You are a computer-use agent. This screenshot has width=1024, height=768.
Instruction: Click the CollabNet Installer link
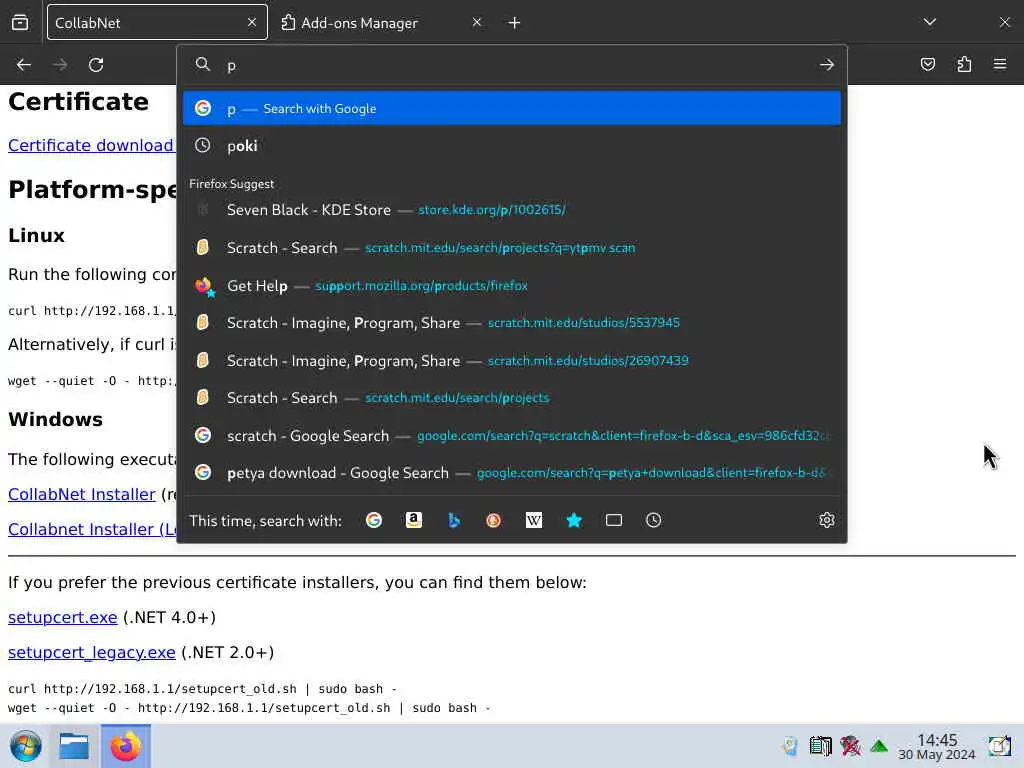[x=82, y=494]
